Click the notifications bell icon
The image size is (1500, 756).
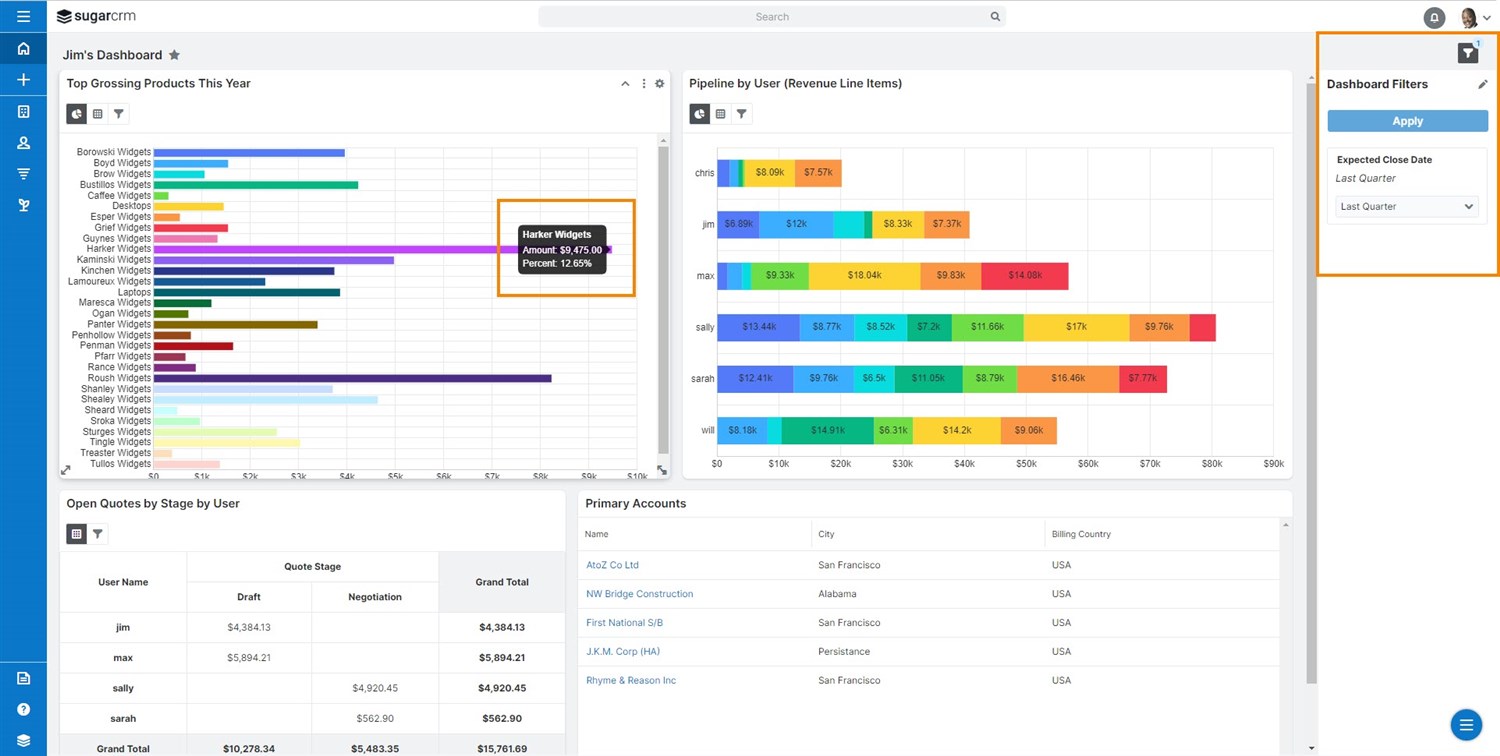1434,17
